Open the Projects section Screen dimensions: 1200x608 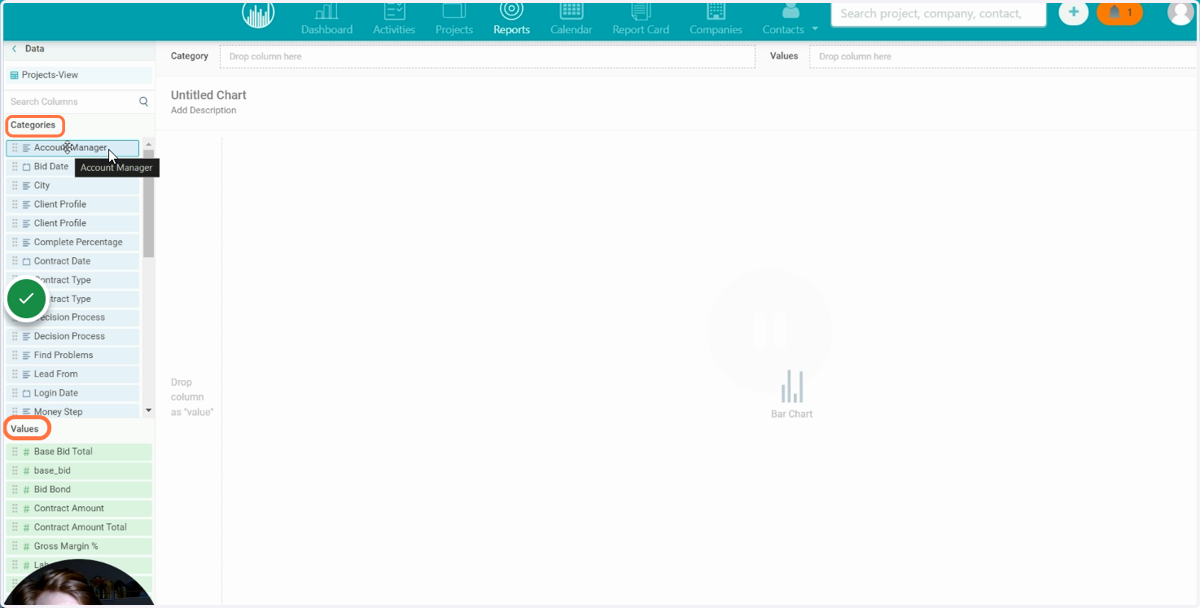[454, 19]
